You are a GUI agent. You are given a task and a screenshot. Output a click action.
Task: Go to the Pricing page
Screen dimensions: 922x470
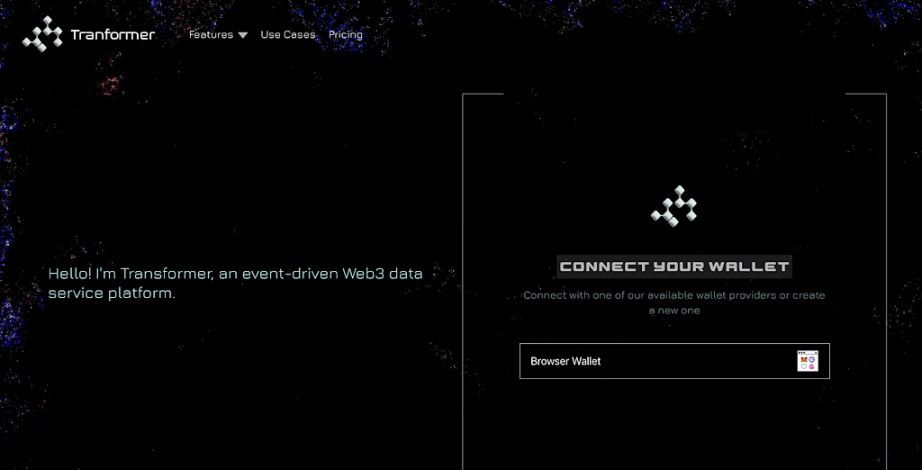tap(345, 35)
